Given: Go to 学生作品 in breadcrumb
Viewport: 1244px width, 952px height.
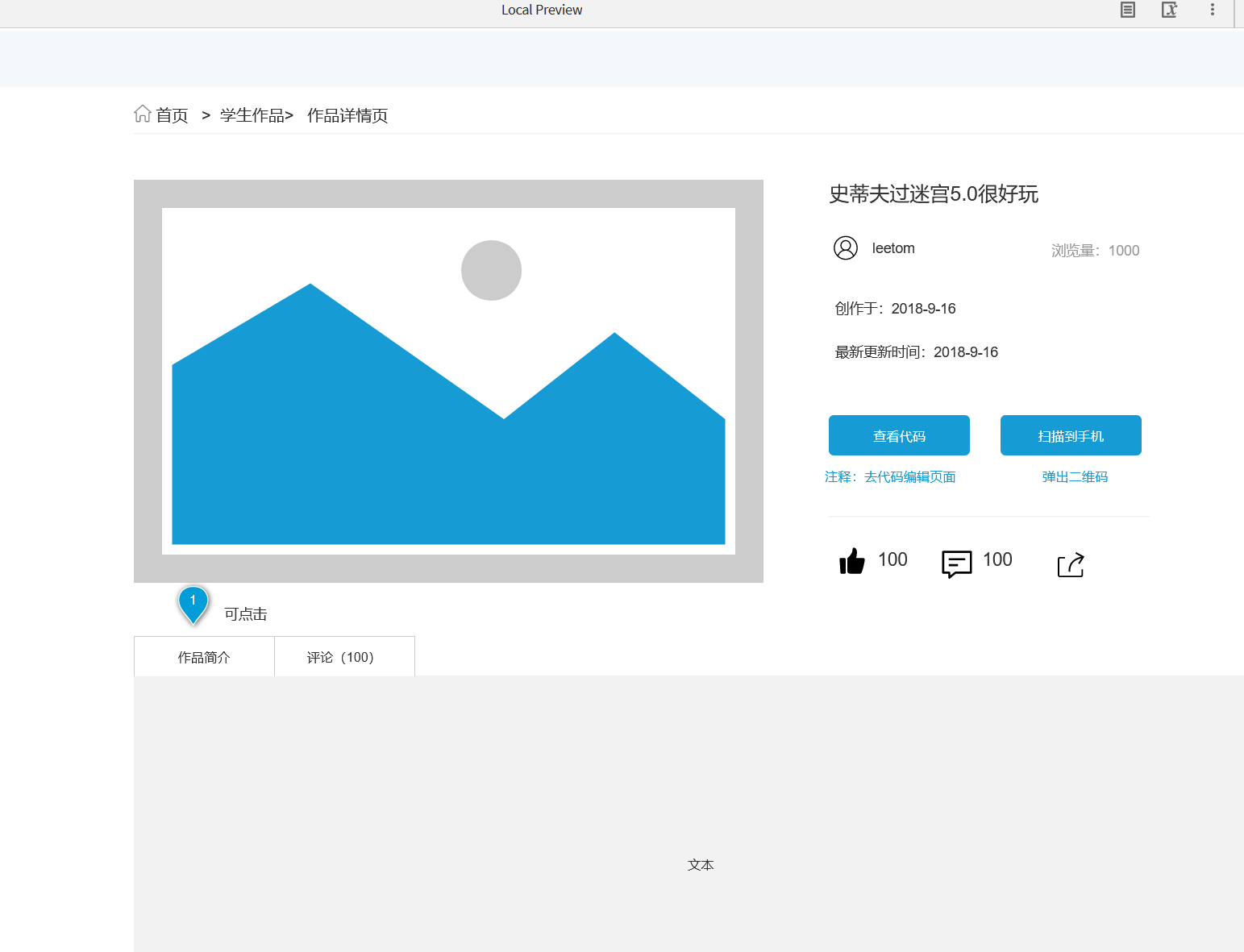Looking at the screenshot, I should coord(252,115).
